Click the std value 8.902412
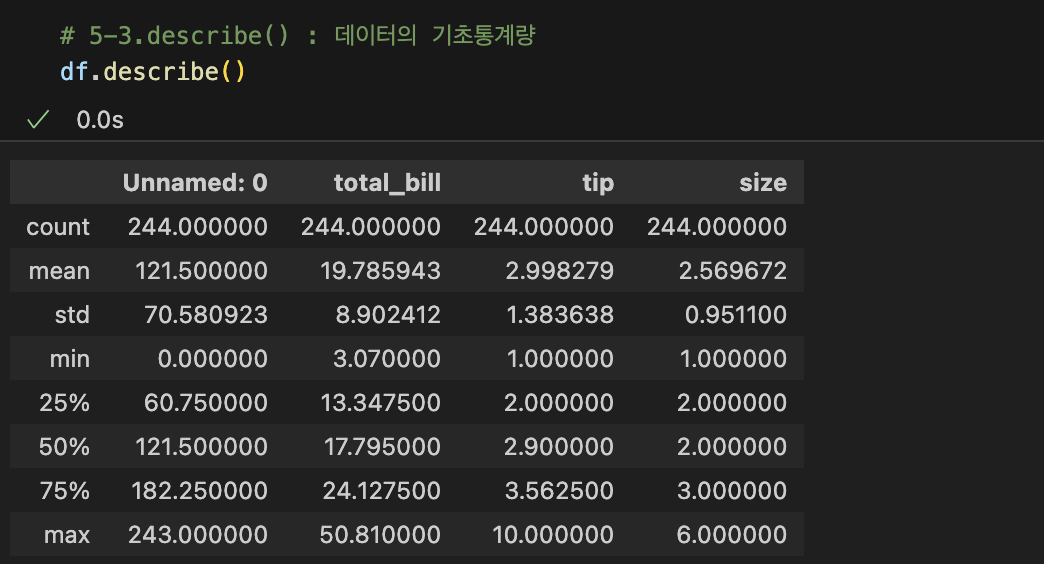Screen dimensions: 1044x564 (x=388, y=315)
